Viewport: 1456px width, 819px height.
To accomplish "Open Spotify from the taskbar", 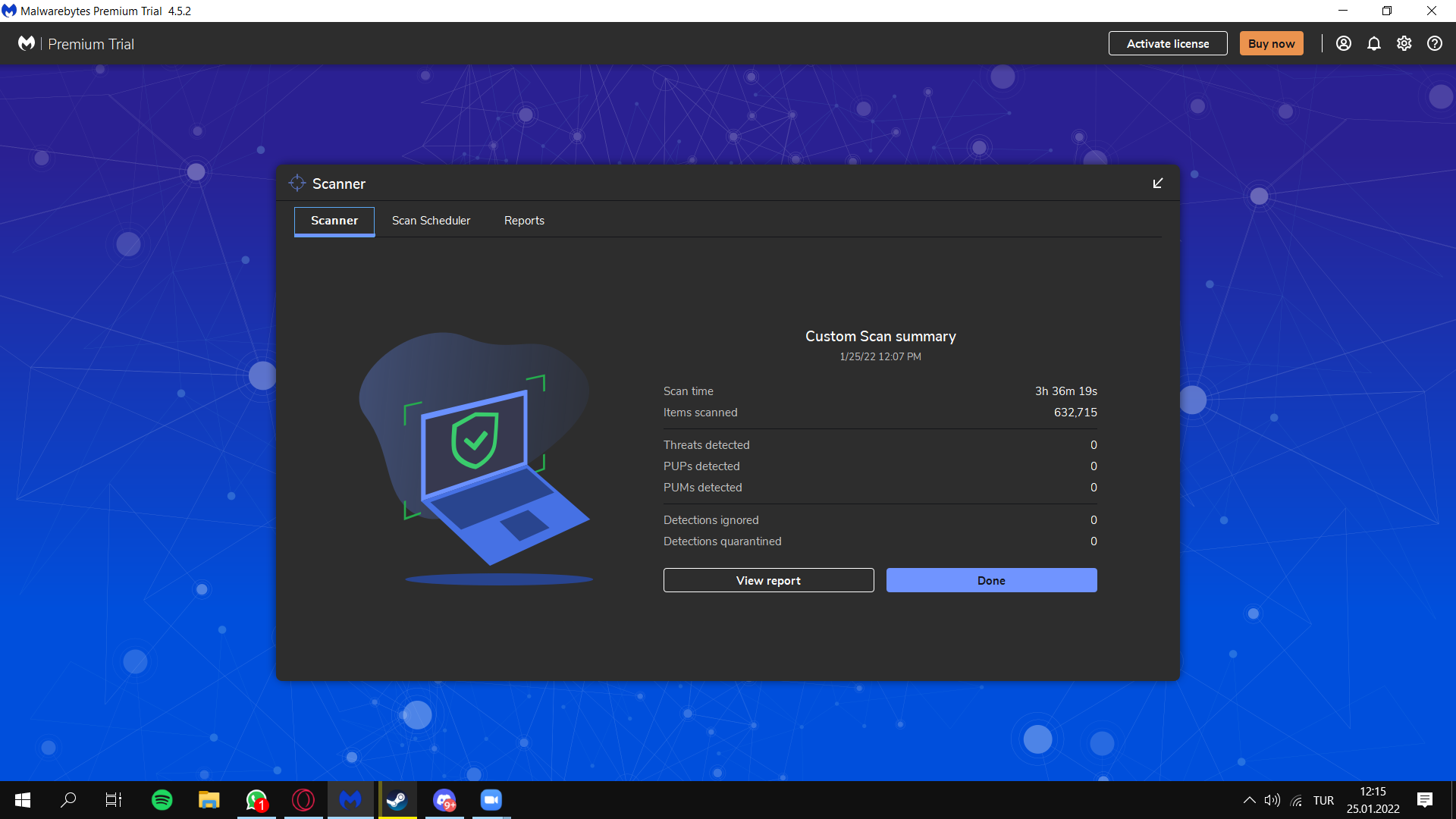I will [162, 800].
